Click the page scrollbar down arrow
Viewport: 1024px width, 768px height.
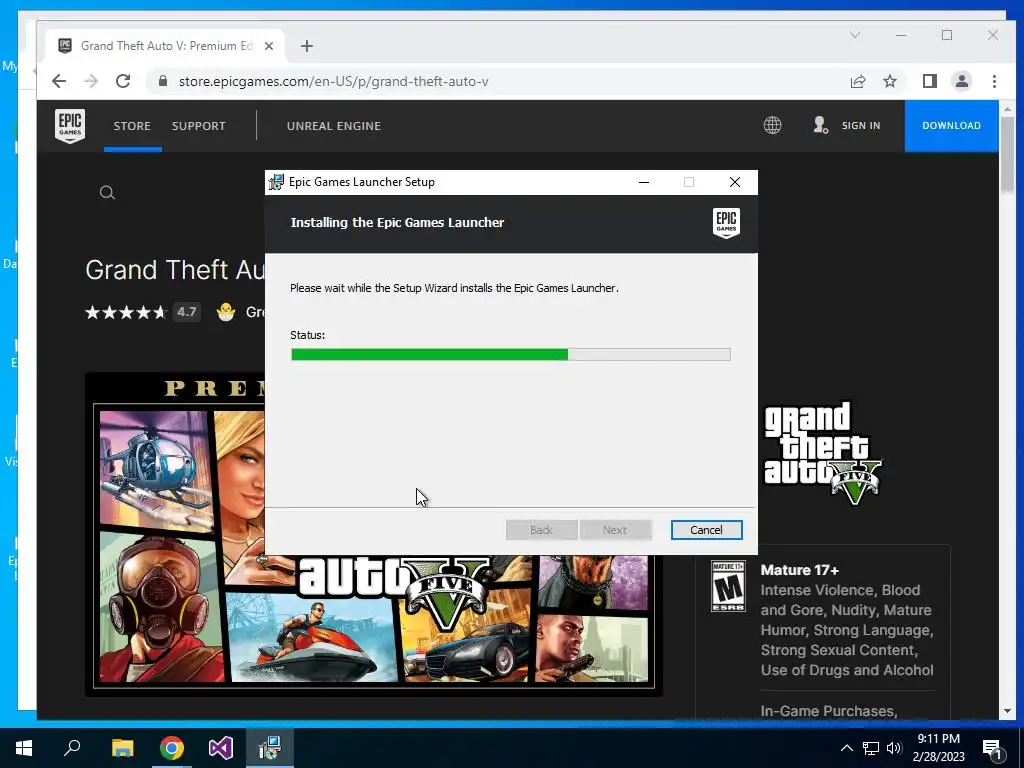tap(1007, 711)
